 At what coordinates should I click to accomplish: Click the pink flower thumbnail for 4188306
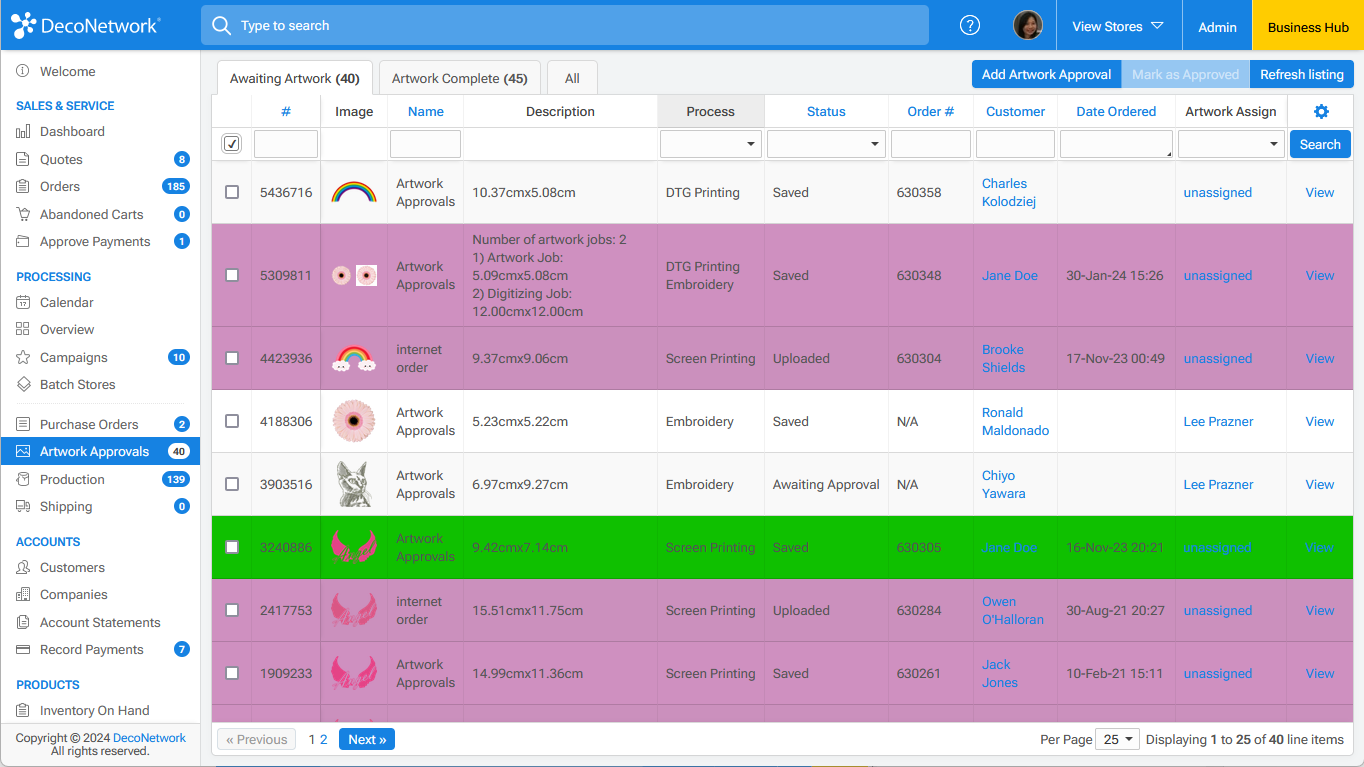(x=353, y=421)
